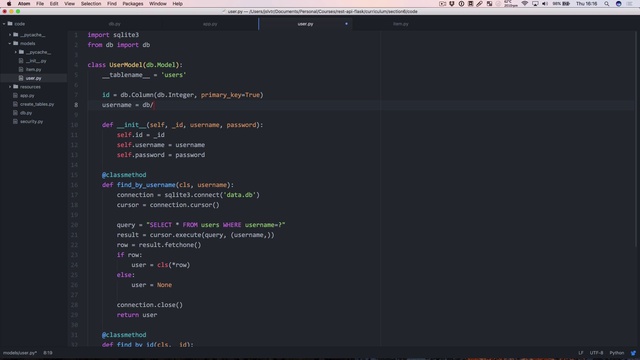Change the Python grammar selector
This screenshot has width=640, height=360.
click(617, 353)
